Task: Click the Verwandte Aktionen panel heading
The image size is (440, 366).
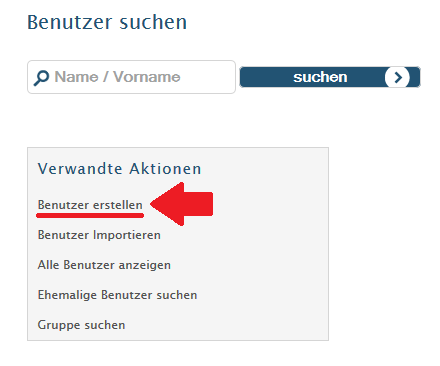Action: tap(119, 169)
